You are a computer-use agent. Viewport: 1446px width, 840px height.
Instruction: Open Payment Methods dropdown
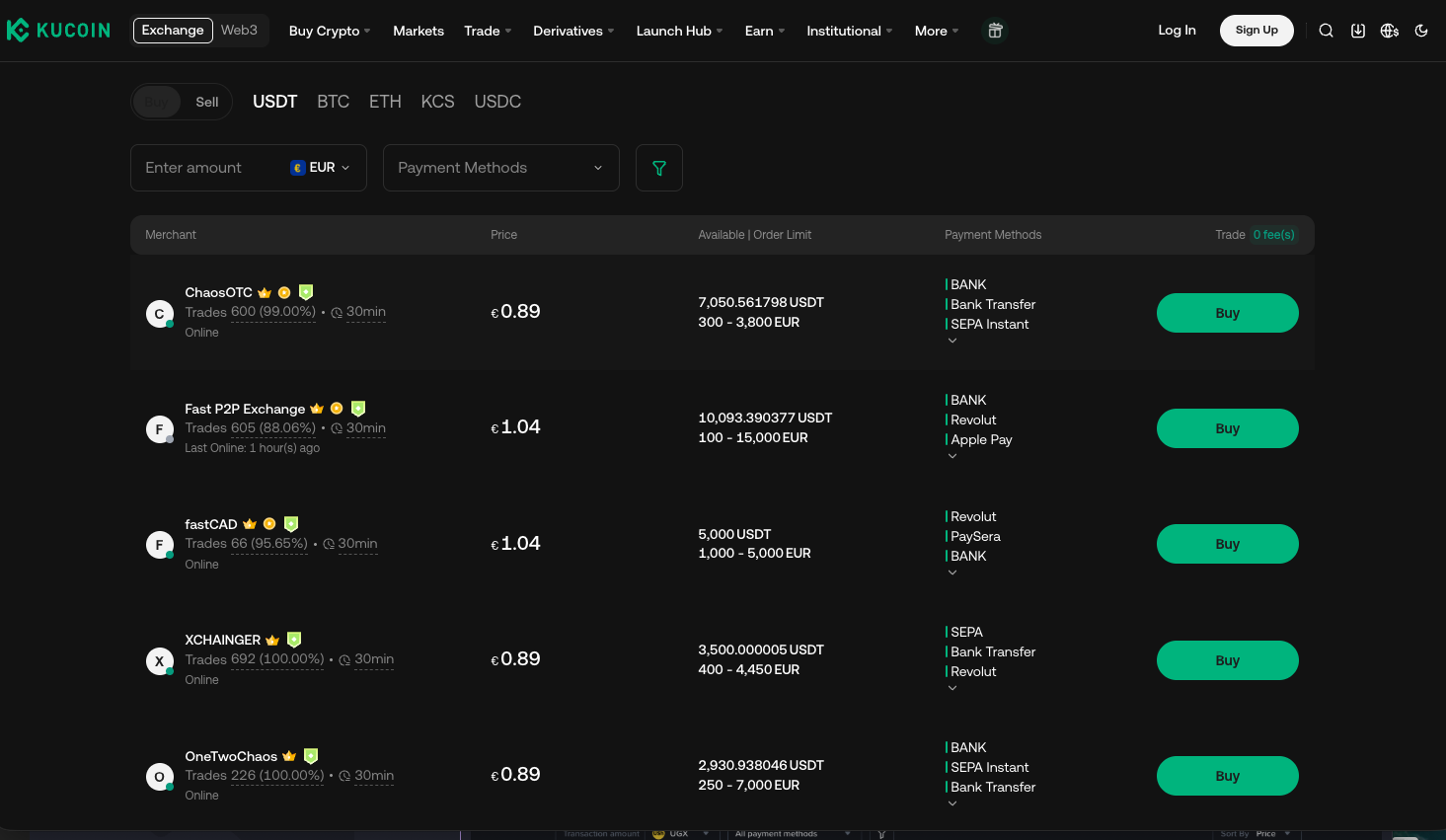(x=501, y=168)
